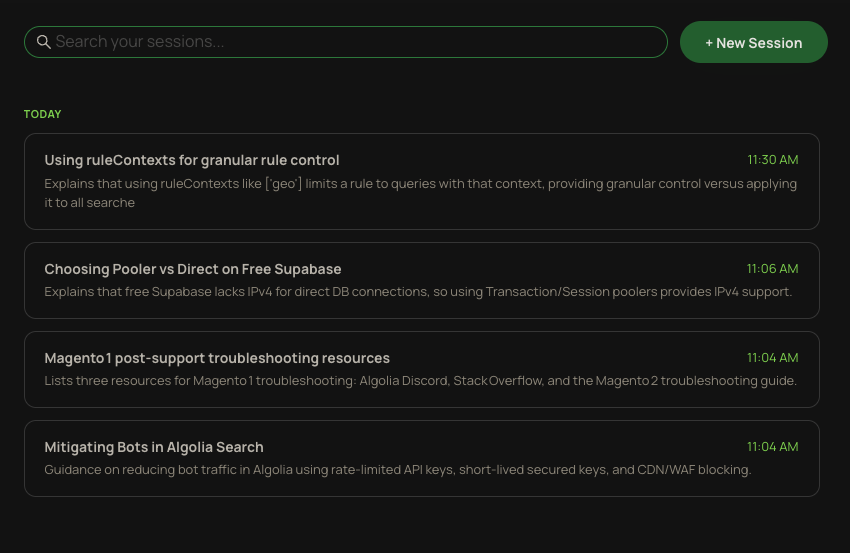850x553 pixels.
Task: Click the 11:30 AM timestamp
Action: click(772, 160)
